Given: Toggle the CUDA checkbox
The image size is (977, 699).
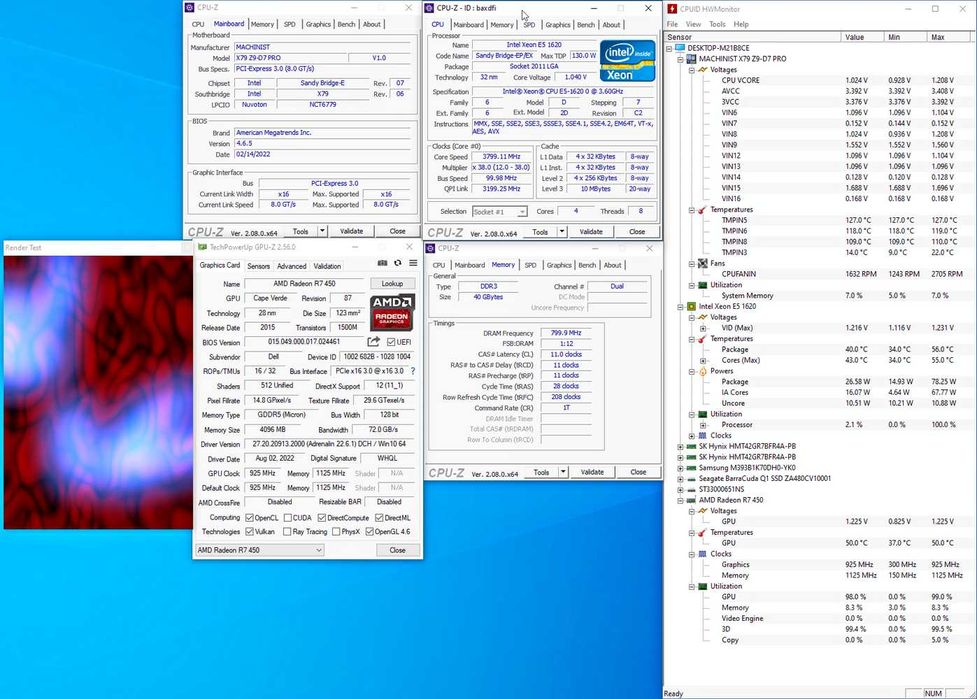Looking at the screenshot, I should (287, 518).
